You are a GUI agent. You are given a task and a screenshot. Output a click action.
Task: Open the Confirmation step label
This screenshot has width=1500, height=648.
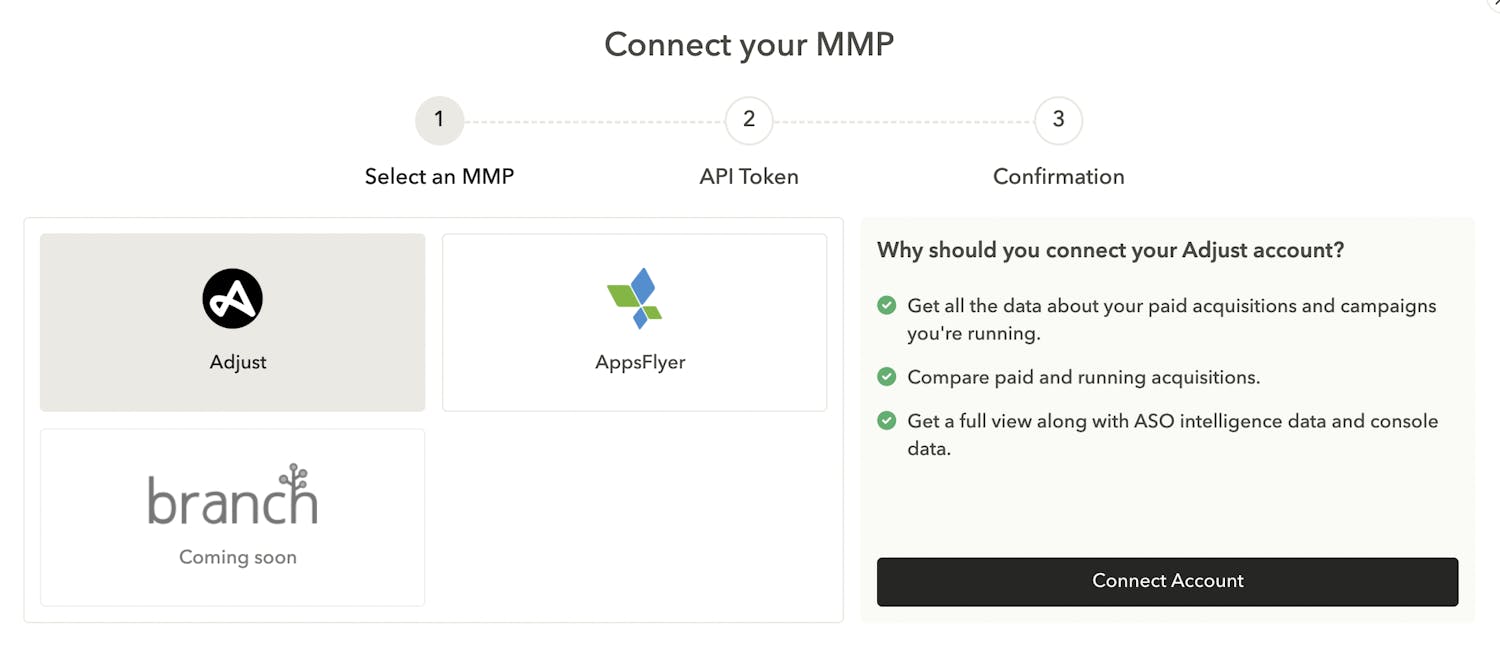(1058, 177)
